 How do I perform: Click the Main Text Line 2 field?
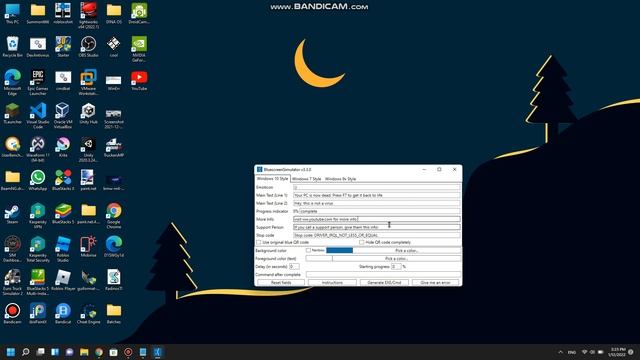point(377,203)
